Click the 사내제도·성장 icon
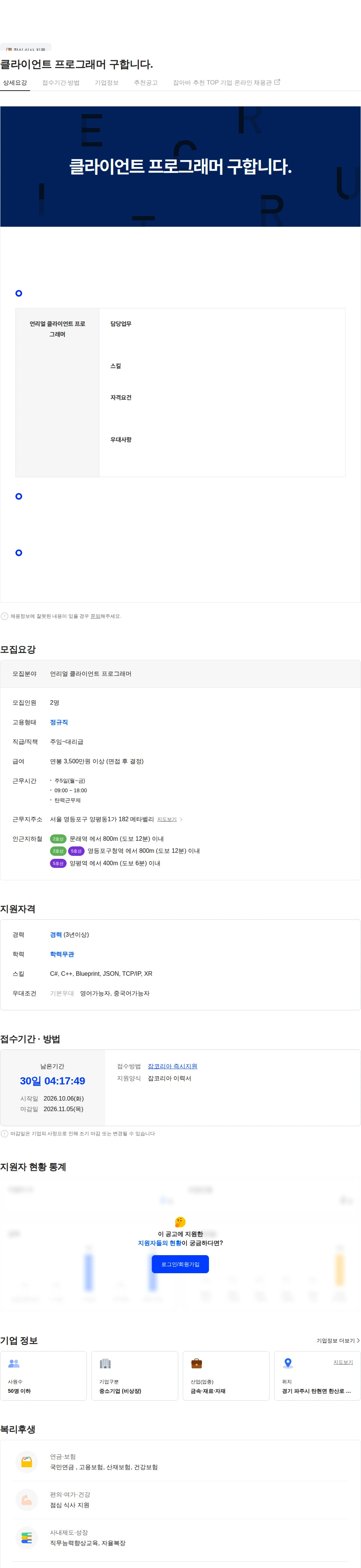The image size is (361, 1568). click(x=27, y=1538)
